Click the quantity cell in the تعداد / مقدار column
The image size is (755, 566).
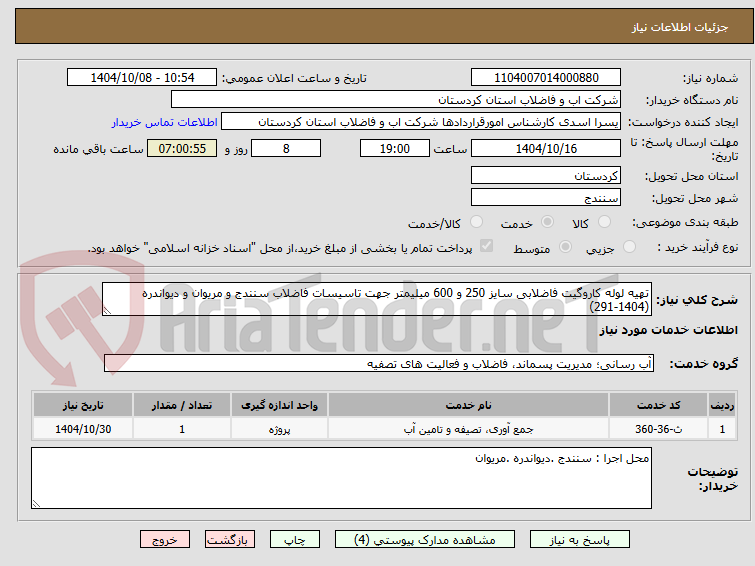182,429
